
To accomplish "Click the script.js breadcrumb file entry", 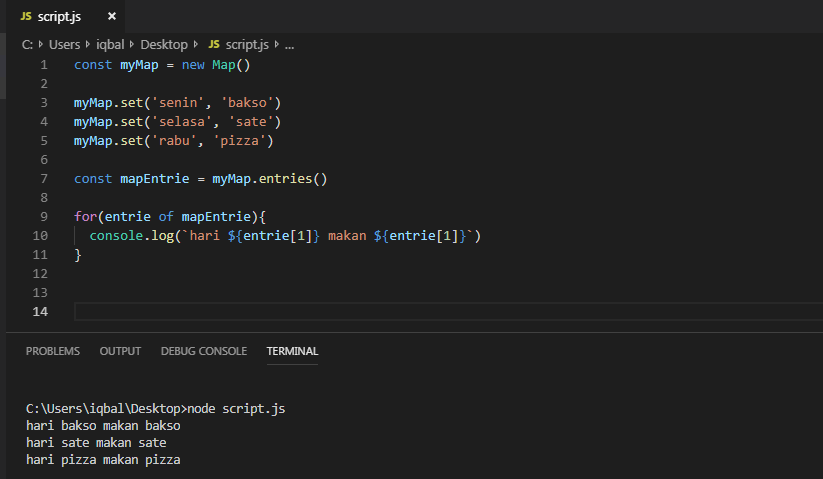I will tap(247, 45).
